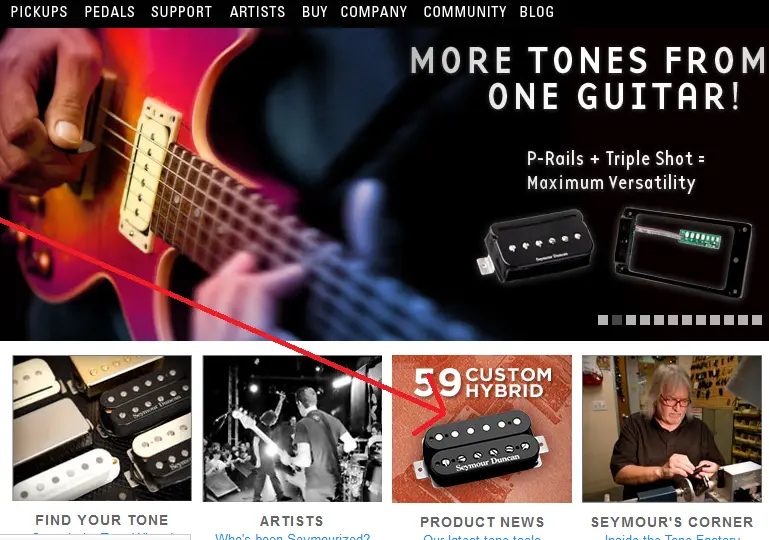Follow the FIND YOUR TONE heading link
Viewport: 769px width, 540px height.
click(102, 520)
